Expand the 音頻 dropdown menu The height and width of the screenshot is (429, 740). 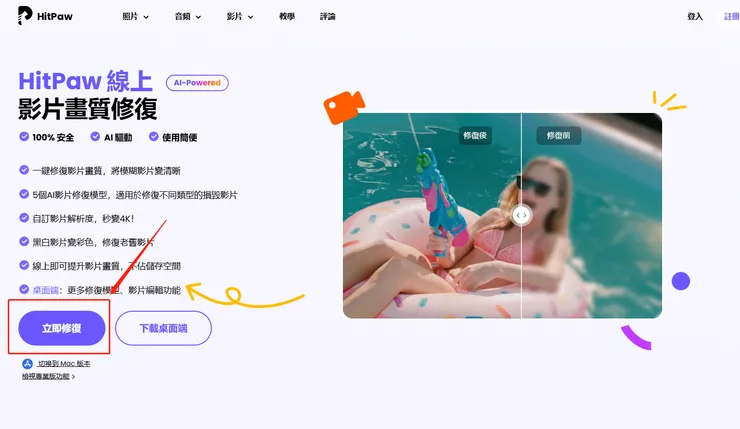coord(188,17)
